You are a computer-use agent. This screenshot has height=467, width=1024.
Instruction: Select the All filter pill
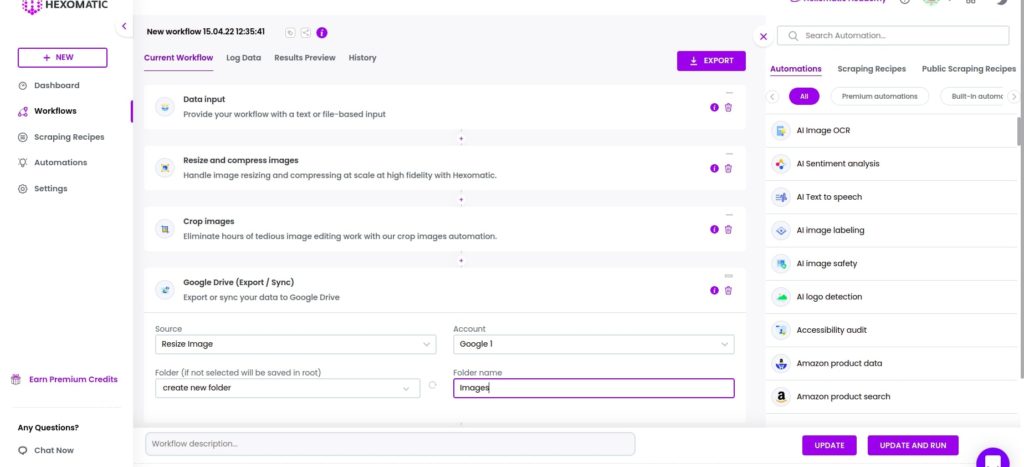[x=804, y=97]
